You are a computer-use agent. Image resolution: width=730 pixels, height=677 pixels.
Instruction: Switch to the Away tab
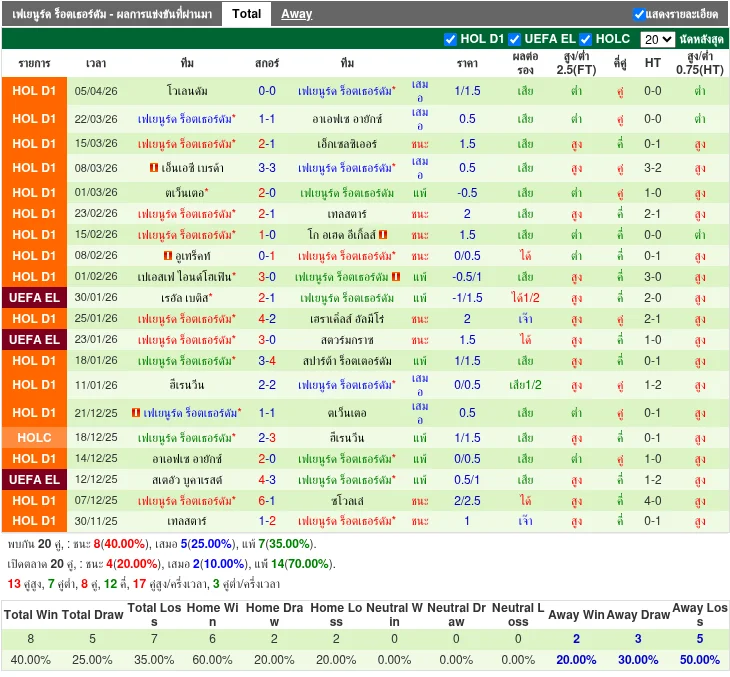296,14
